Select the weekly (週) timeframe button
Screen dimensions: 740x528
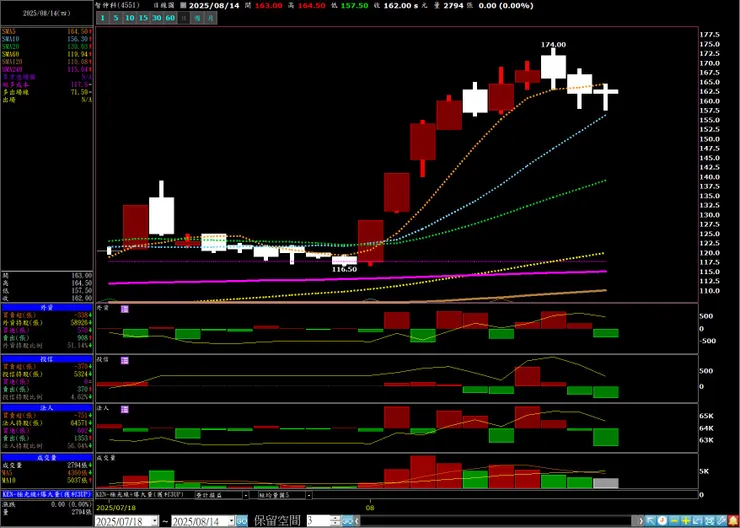pos(197,18)
